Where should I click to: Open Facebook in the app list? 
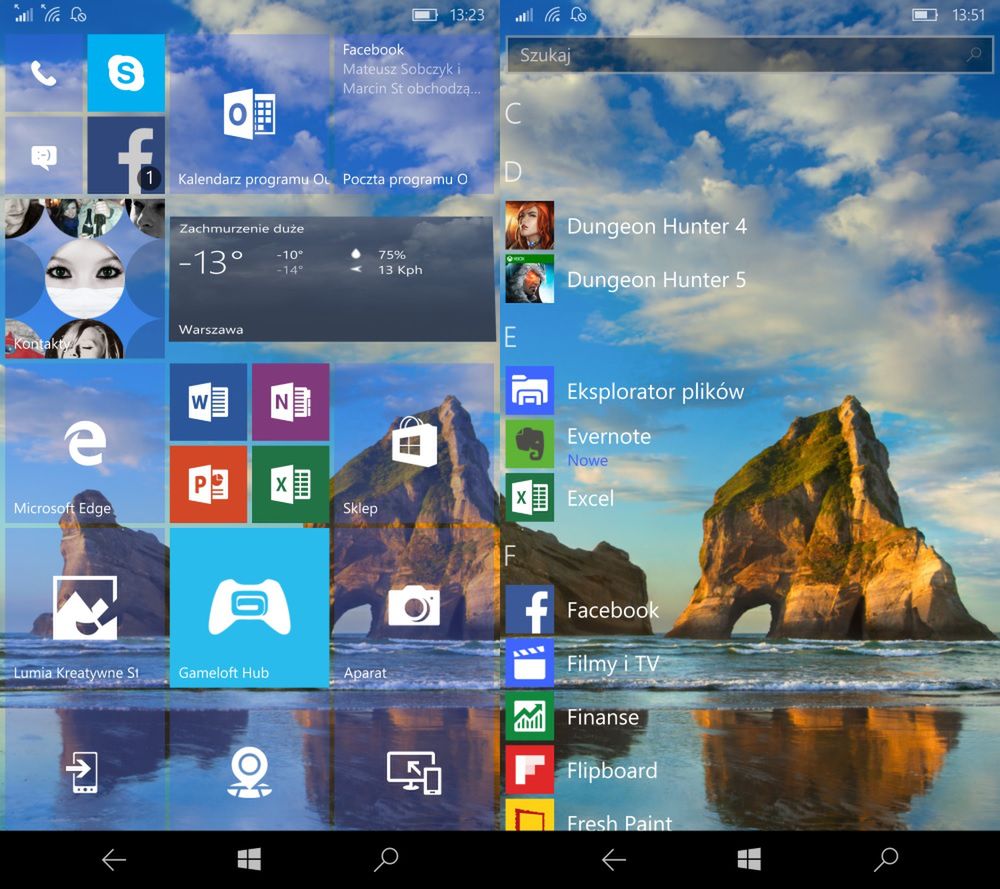pyautogui.click(x=582, y=610)
